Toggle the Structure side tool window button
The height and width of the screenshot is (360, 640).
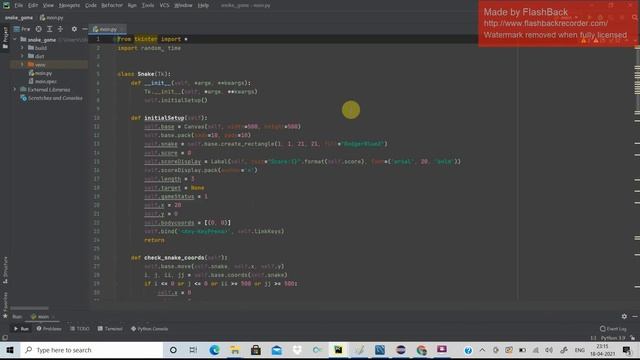(5, 270)
